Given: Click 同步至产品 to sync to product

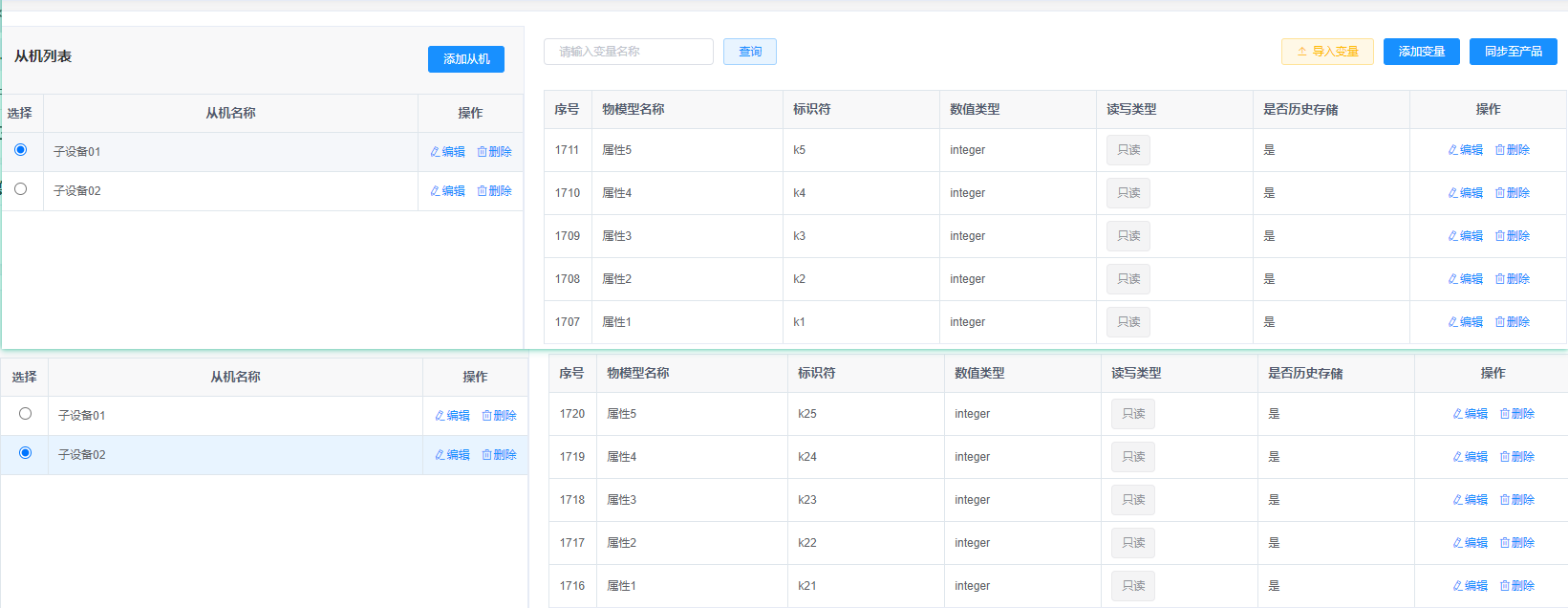Looking at the screenshot, I should pos(1513,52).
